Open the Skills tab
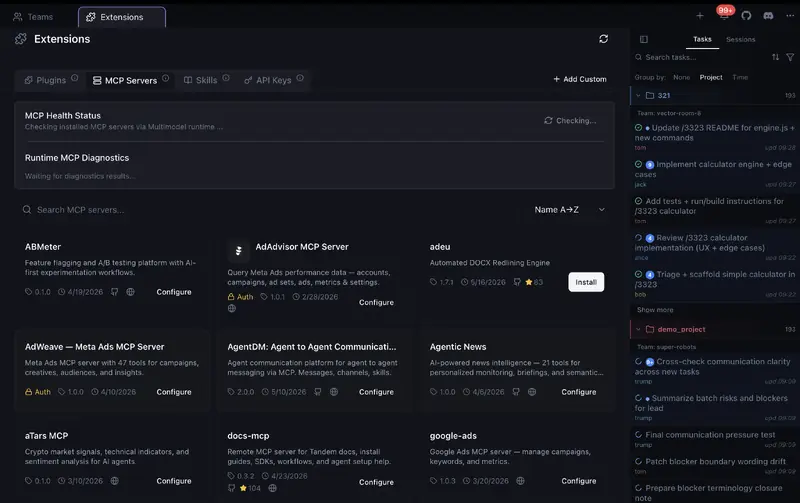The width and height of the screenshot is (800, 503). 201,80
